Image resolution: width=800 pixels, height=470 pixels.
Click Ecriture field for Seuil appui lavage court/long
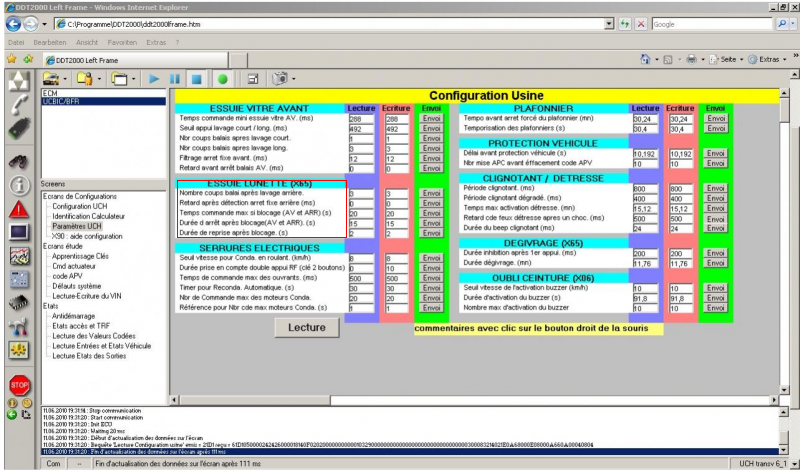click(x=397, y=129)
